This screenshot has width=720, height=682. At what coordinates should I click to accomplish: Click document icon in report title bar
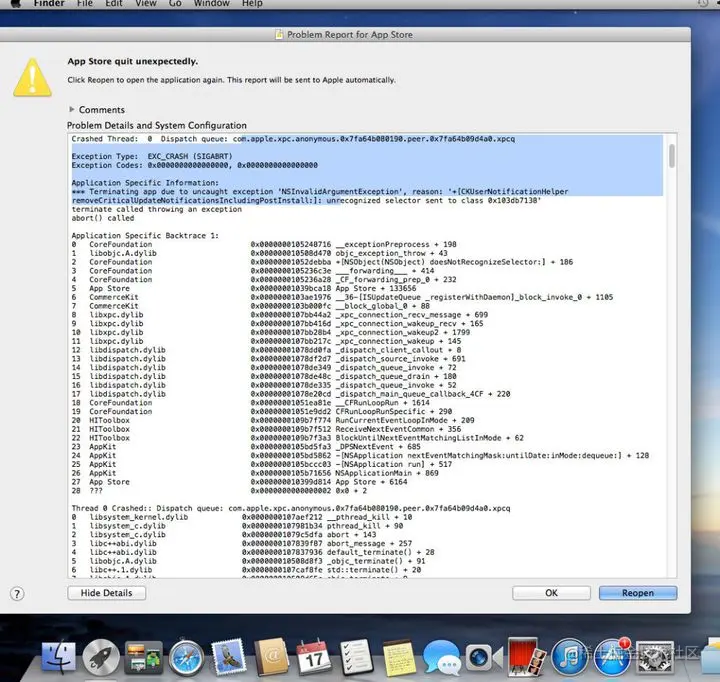point(279,34)
